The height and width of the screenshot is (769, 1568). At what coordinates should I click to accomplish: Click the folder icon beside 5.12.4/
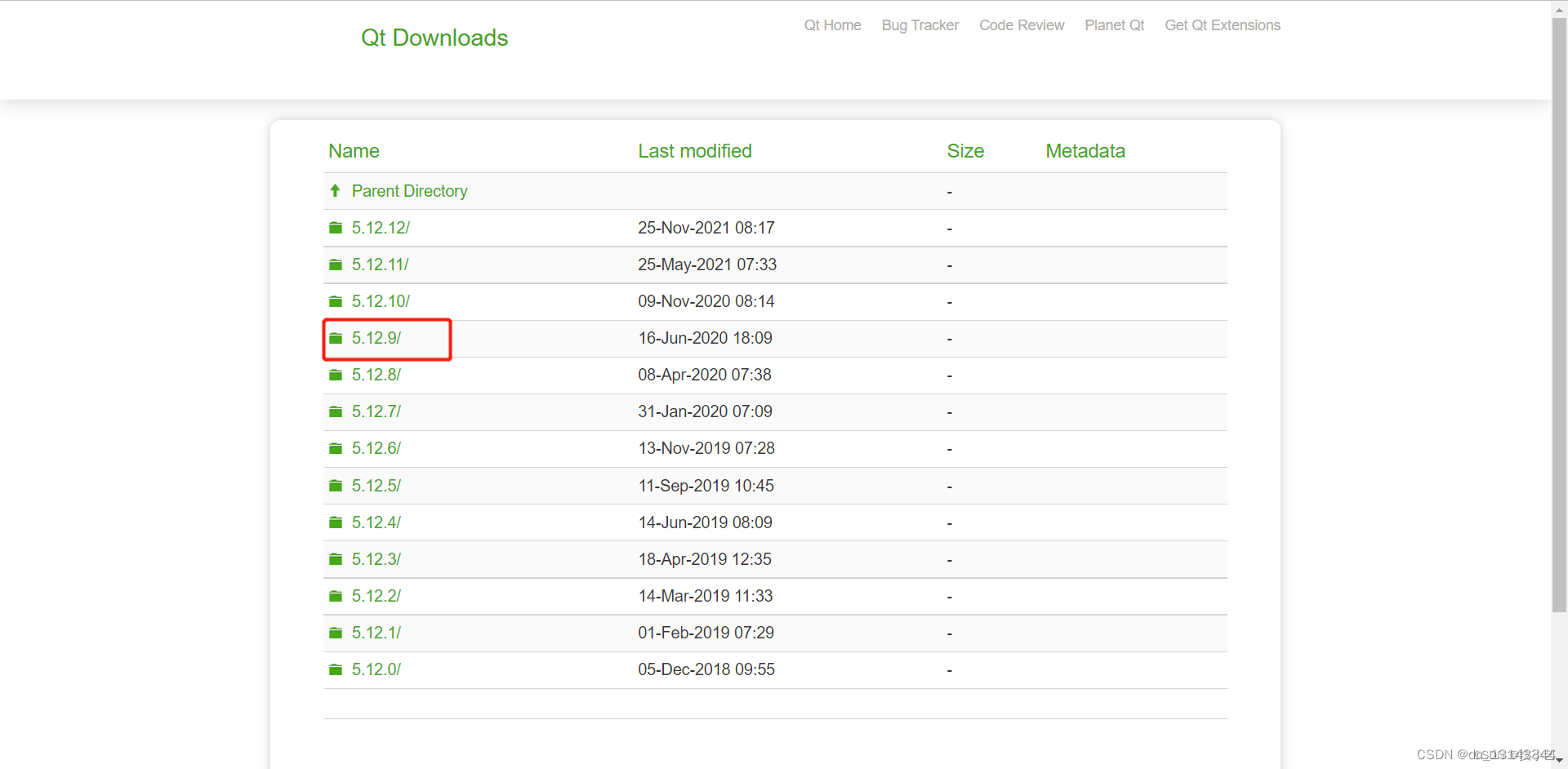click(336, 522)
